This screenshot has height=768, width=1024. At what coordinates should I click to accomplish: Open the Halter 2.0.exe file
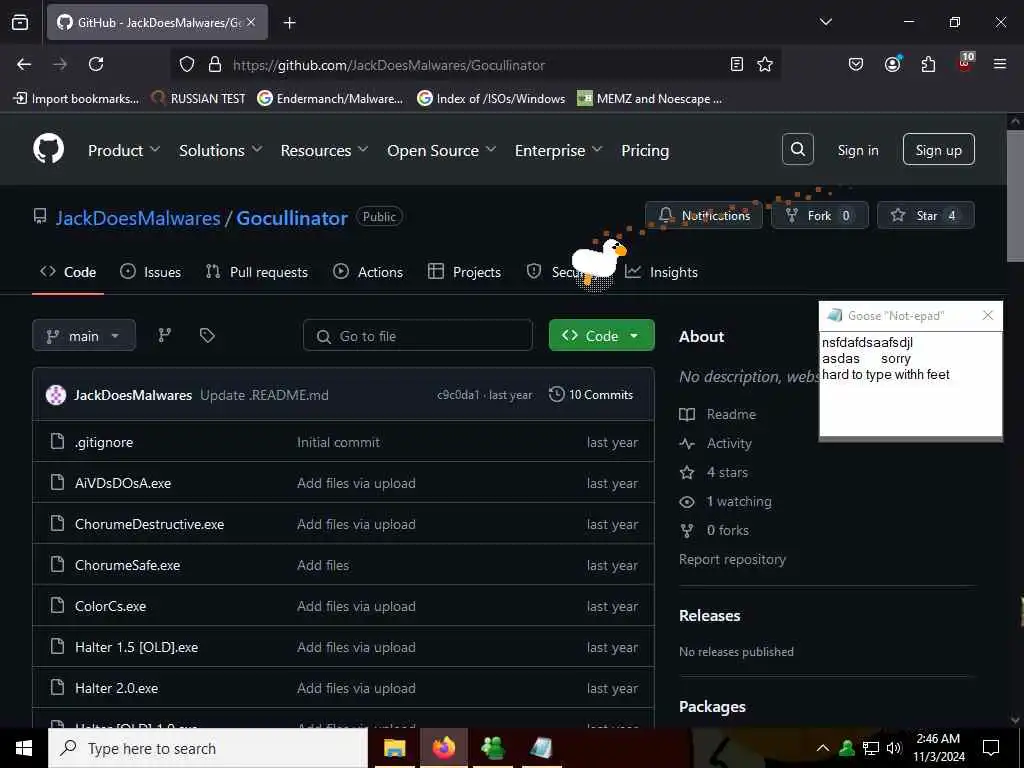coord(116,688)
